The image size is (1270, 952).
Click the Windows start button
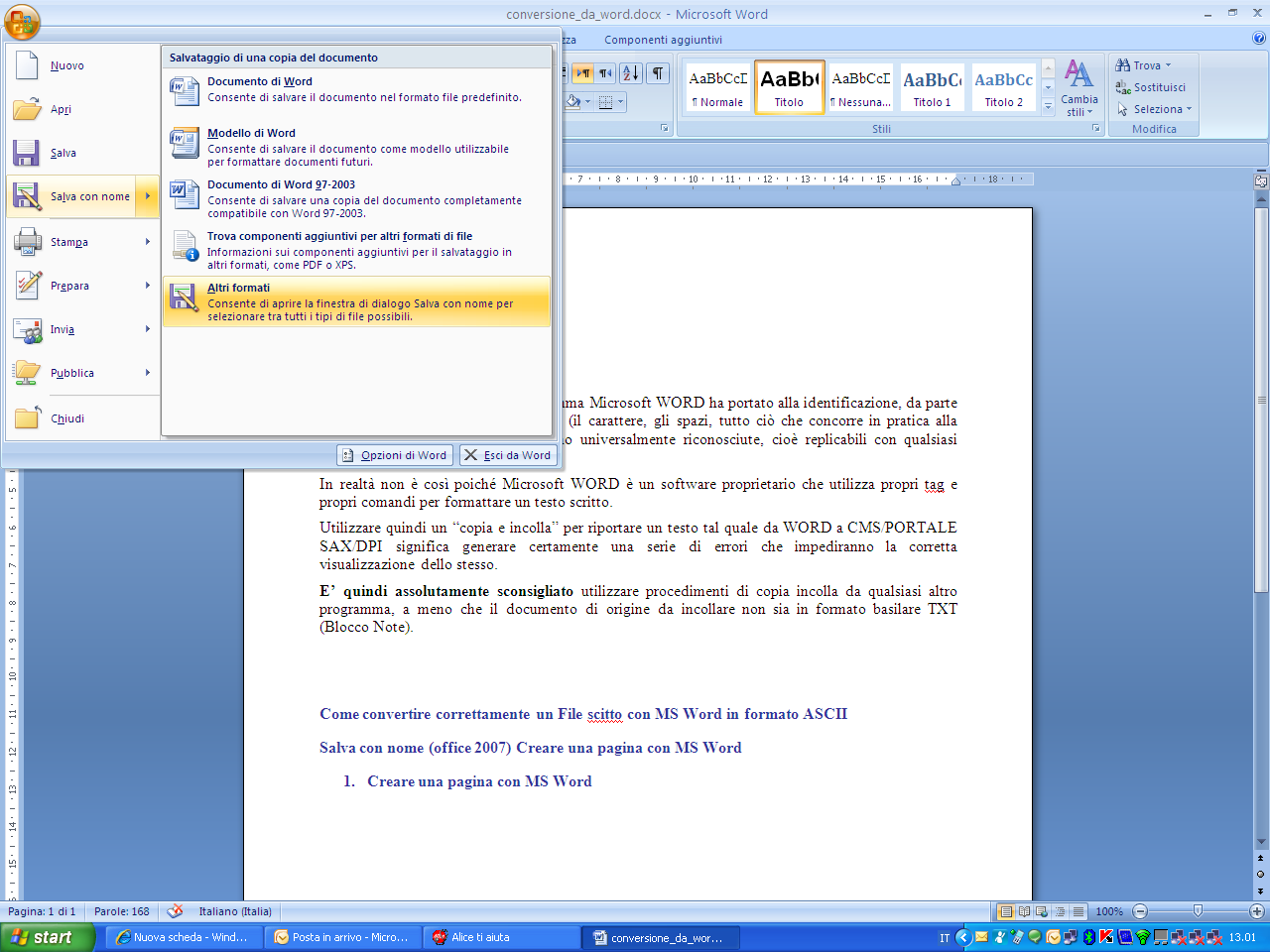click(48, 937)
